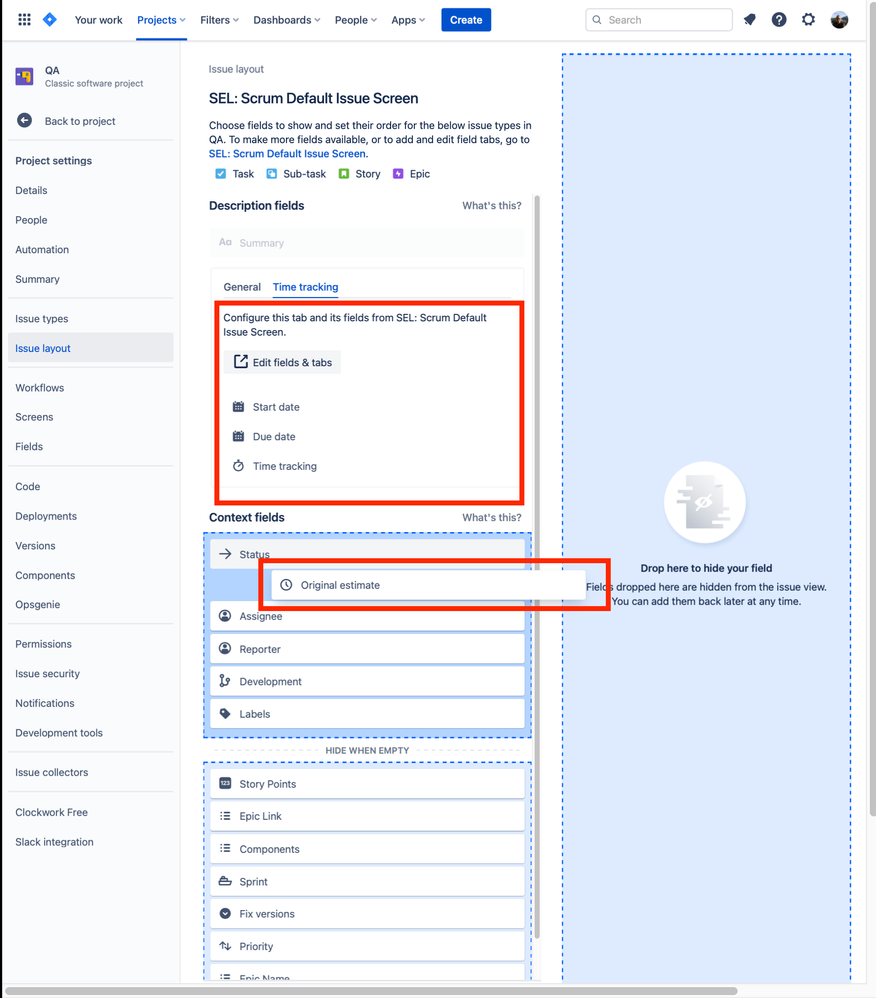
Task: Open Permissions in sidebar
Action: point(43,644)
